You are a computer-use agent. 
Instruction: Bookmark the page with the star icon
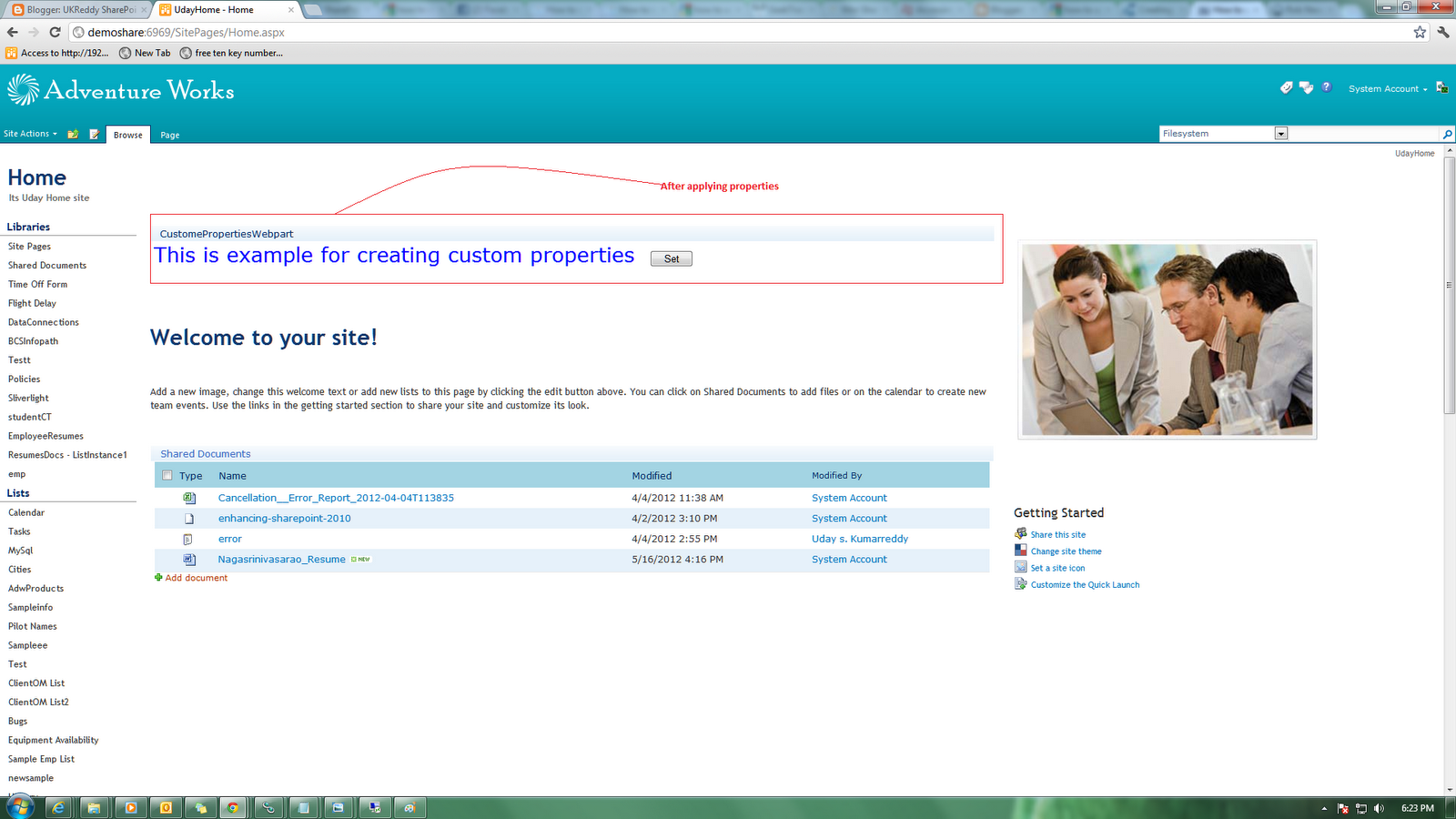pos(1420,32)
